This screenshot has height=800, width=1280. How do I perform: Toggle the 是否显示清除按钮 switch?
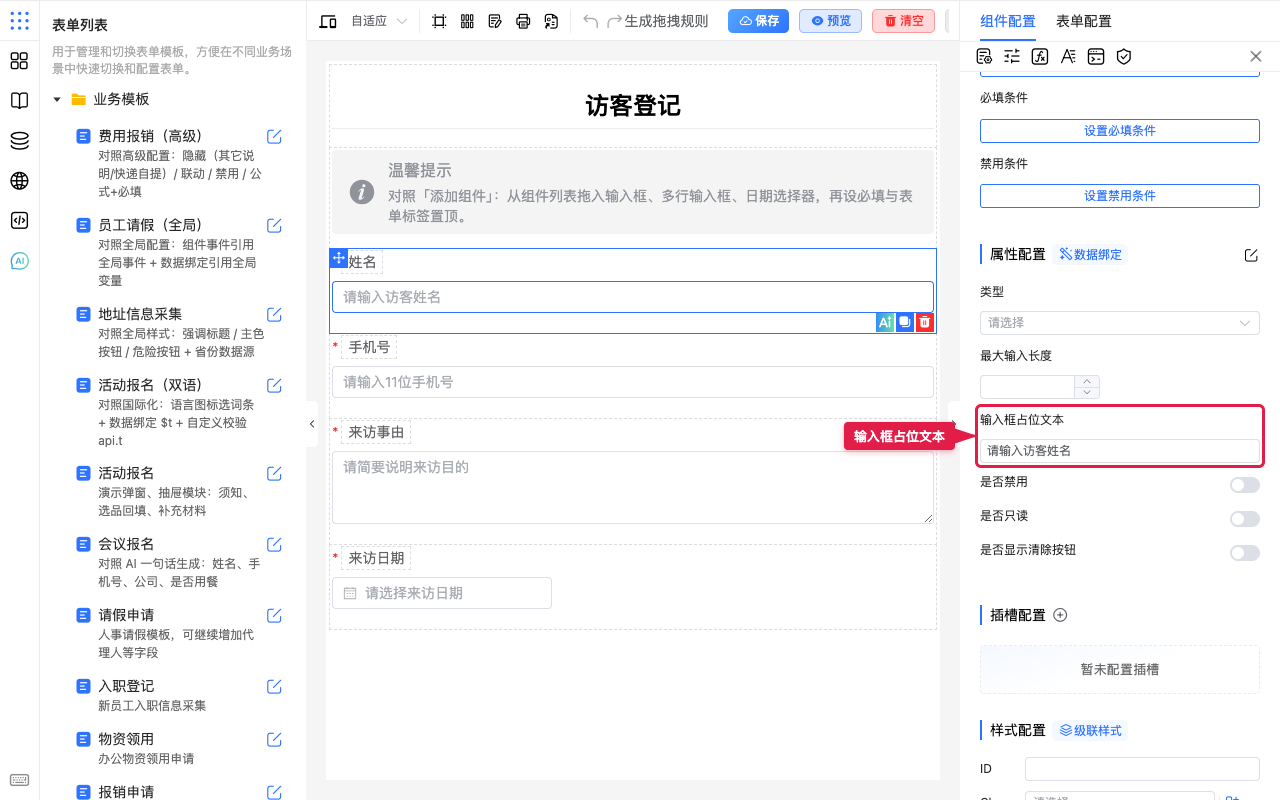pyautogui.click(x=1245, y=553)
